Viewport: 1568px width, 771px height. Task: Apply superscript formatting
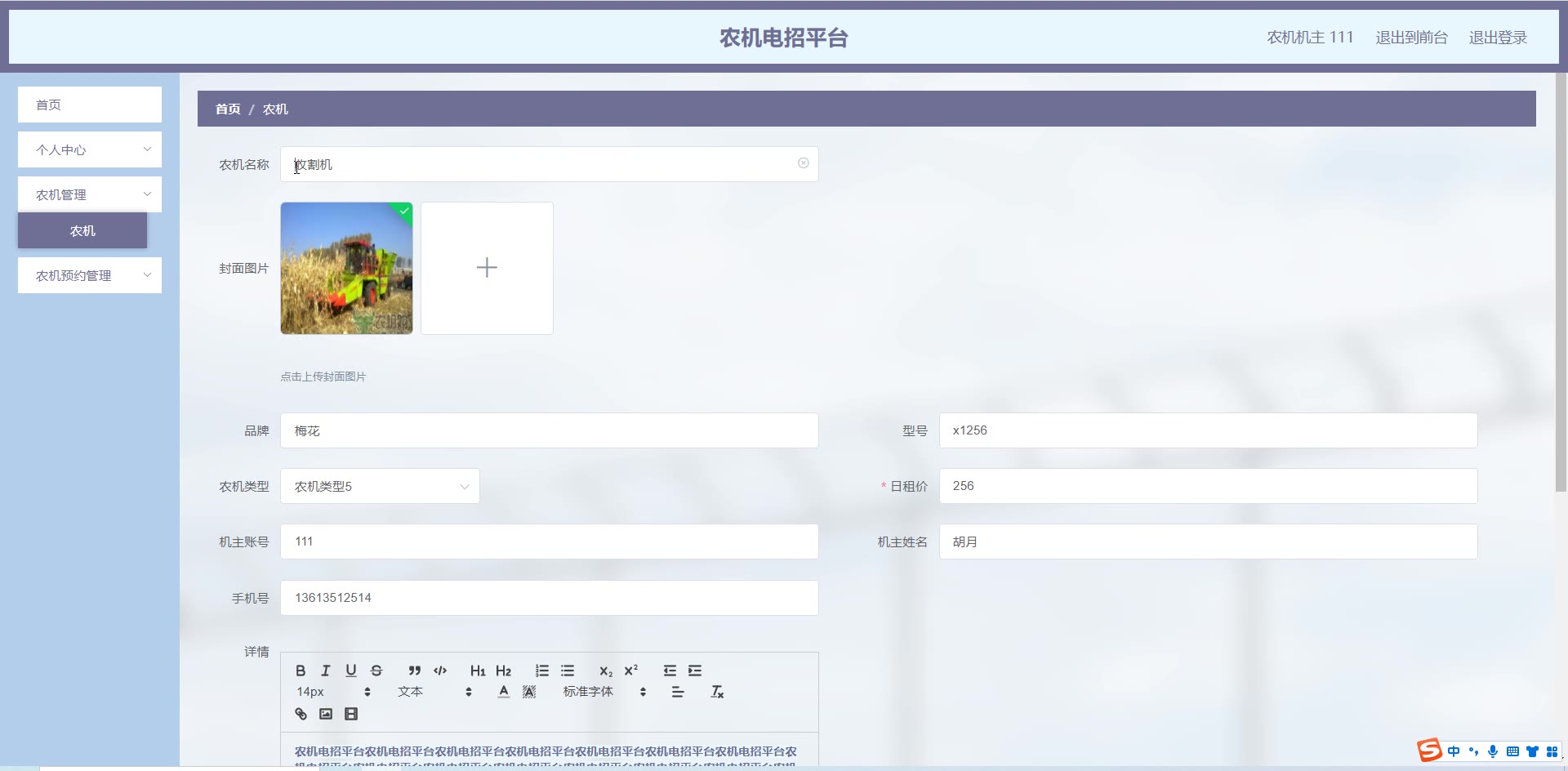tap(631, 671)
